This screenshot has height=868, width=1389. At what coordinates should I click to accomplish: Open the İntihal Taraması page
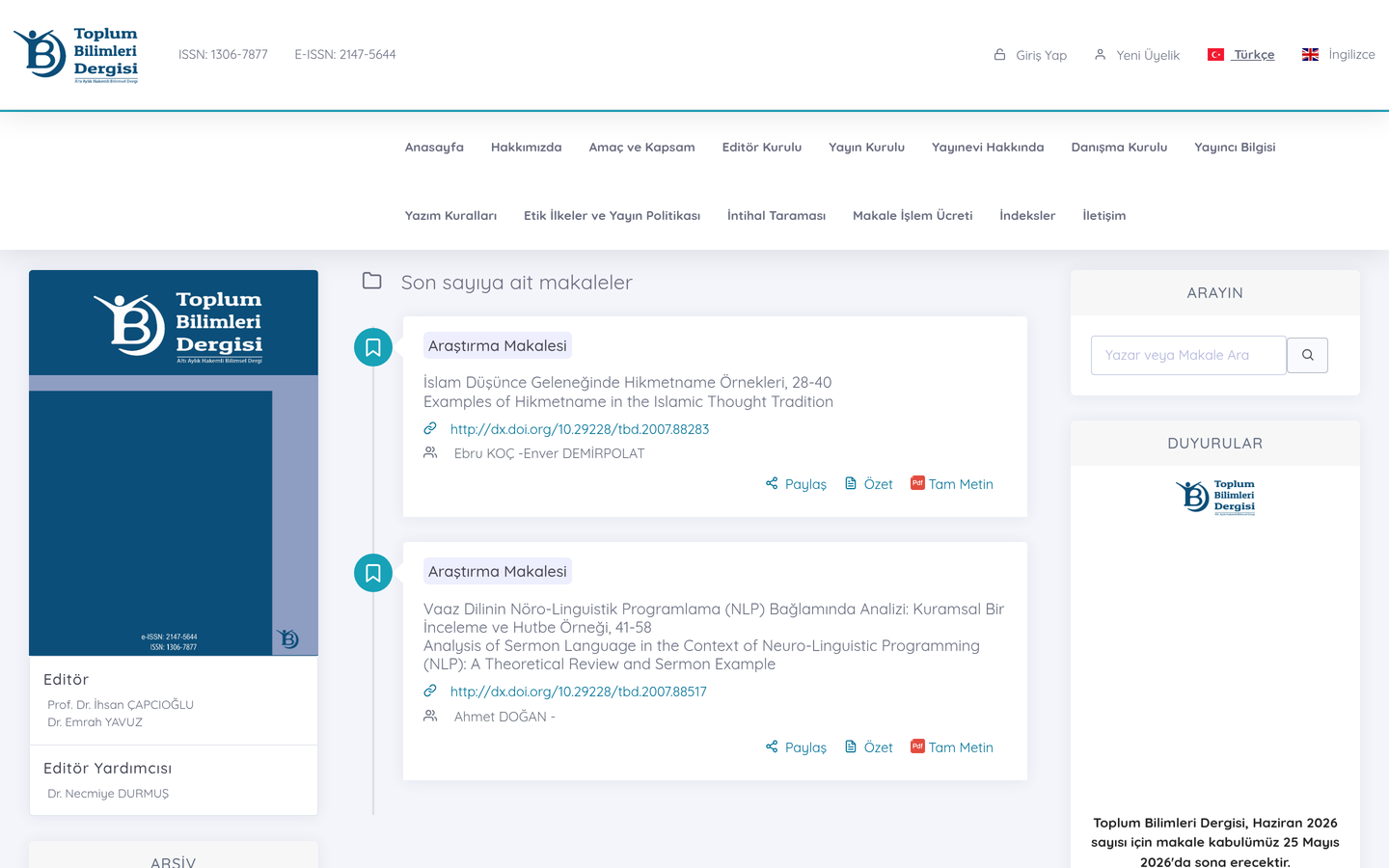click(776, 216)
